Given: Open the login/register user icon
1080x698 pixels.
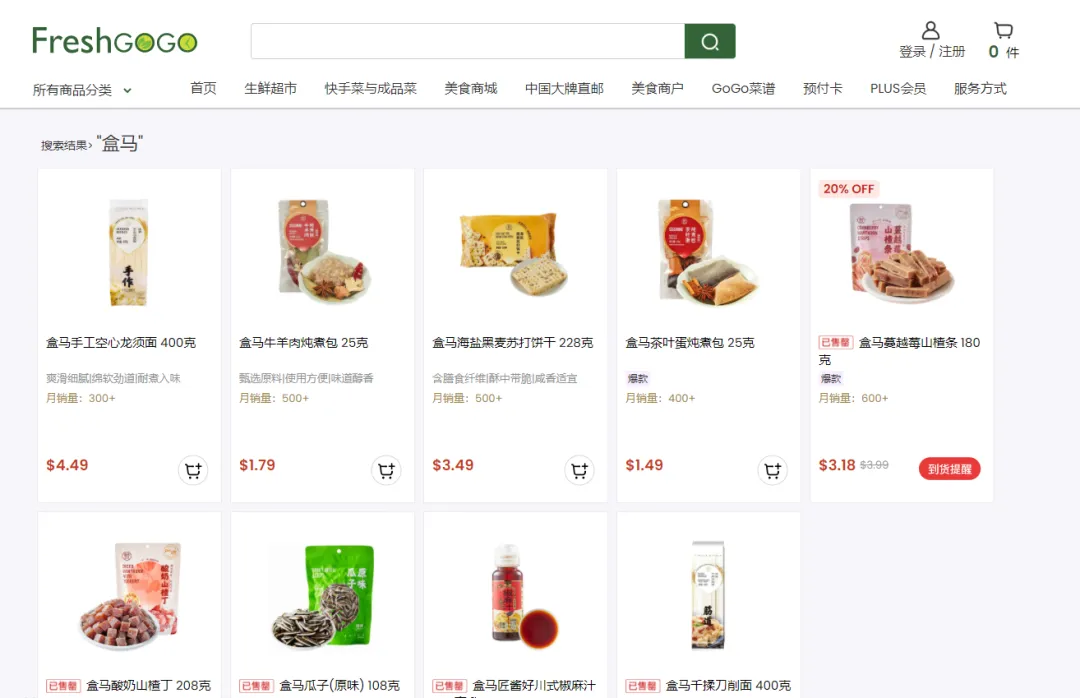Looking at the screenshot, I should pyautogui.click(x=931, y=30).
